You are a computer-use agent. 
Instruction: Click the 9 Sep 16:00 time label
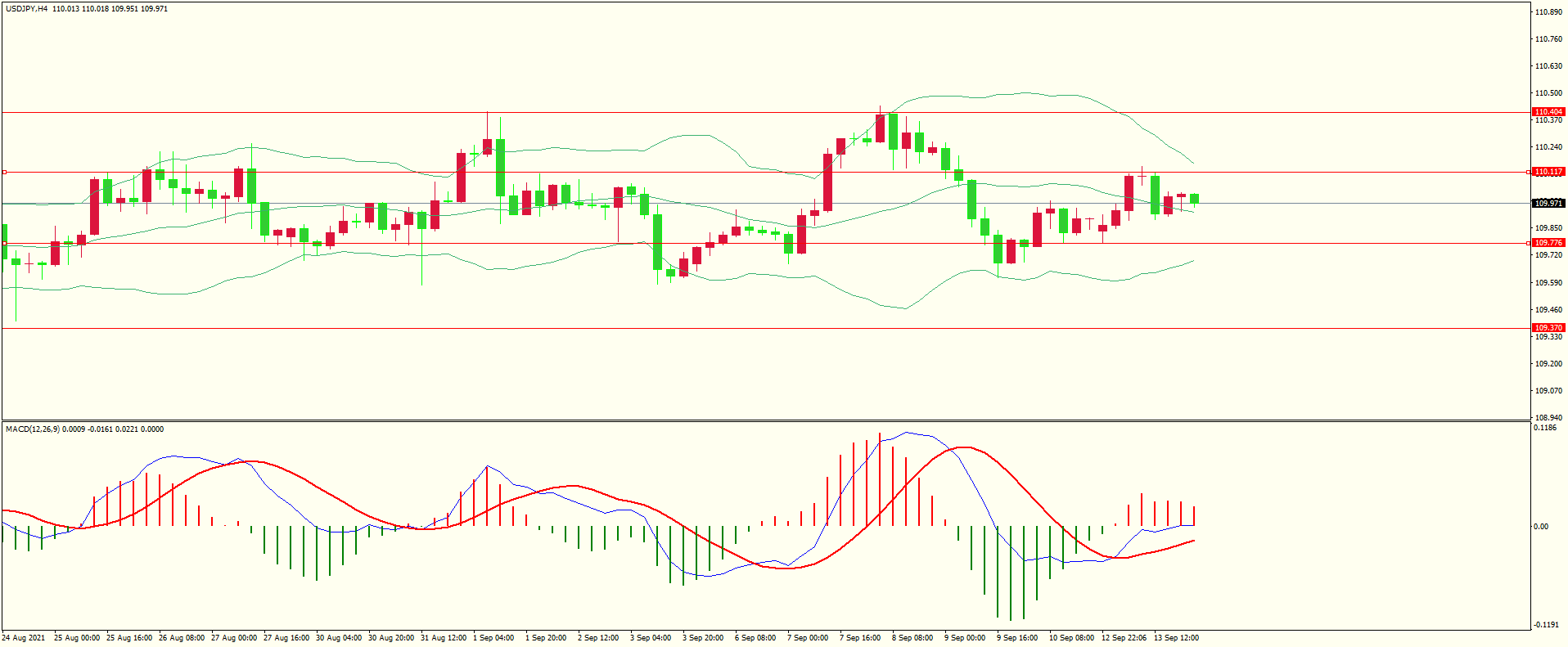(1017, 638)
